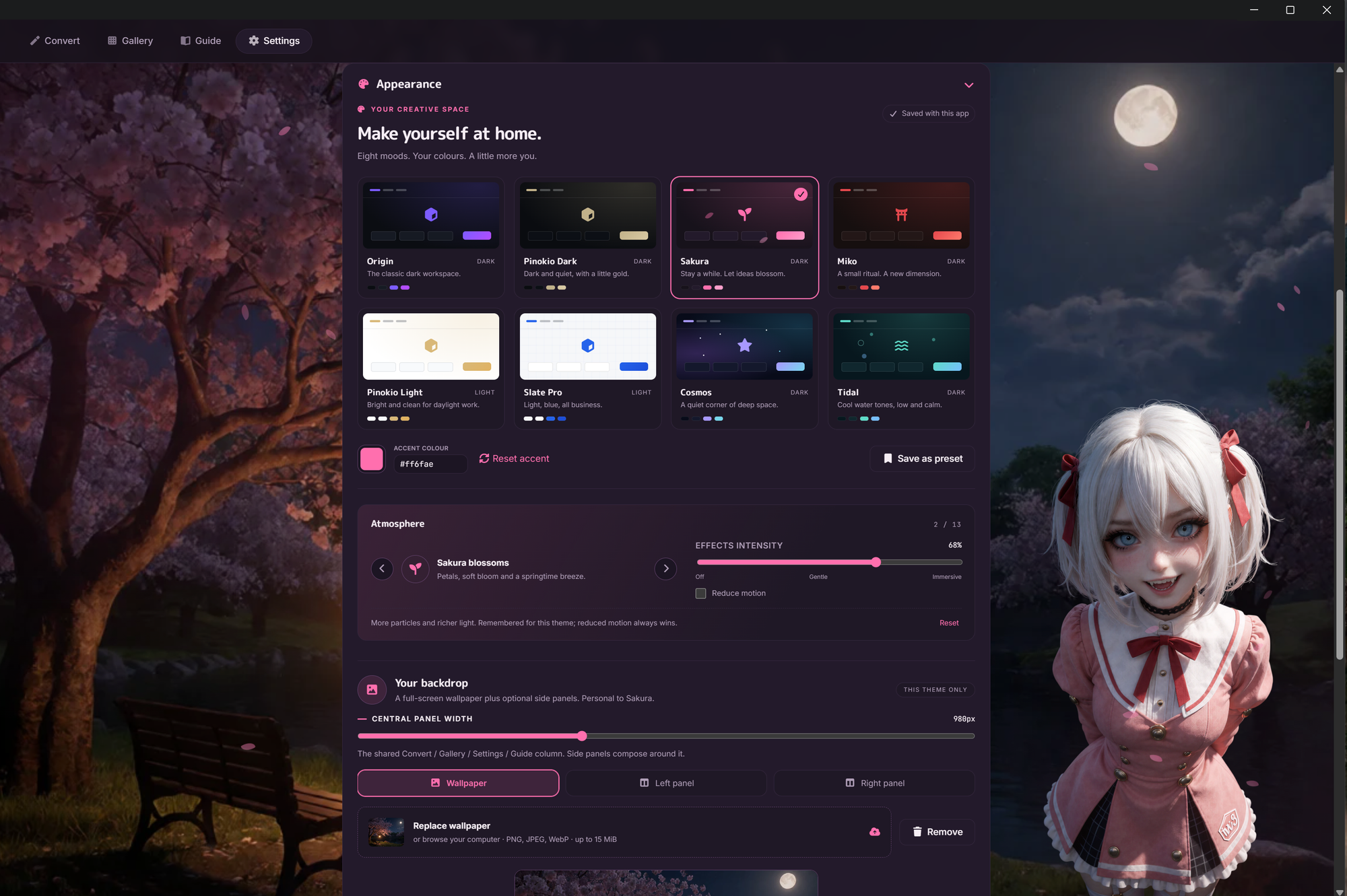Click the Your backdrop image icon

[x=372, y=689]
